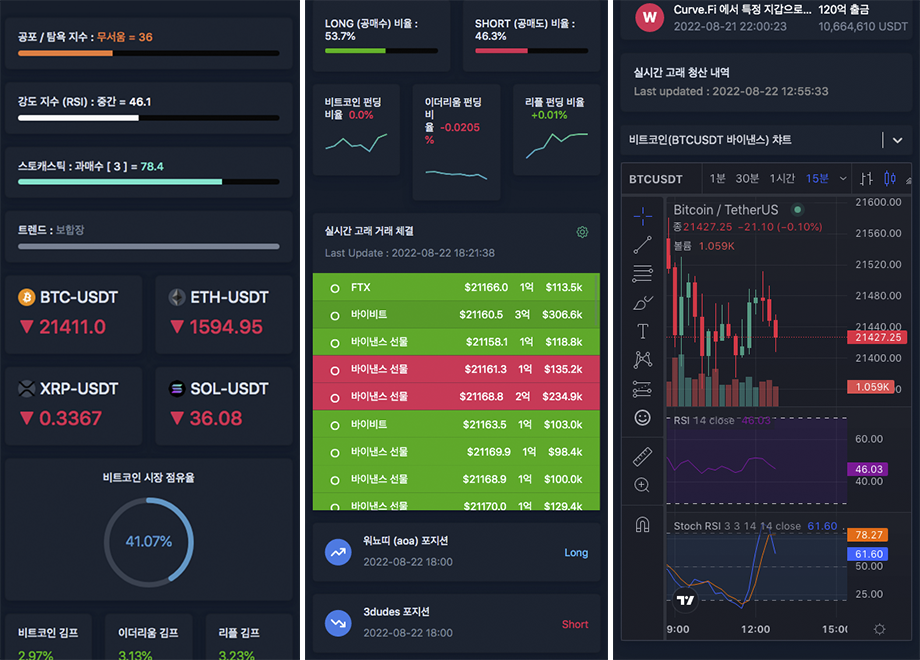
Task: Click the zoom in magnifier tool
Action: pos(642,486)
